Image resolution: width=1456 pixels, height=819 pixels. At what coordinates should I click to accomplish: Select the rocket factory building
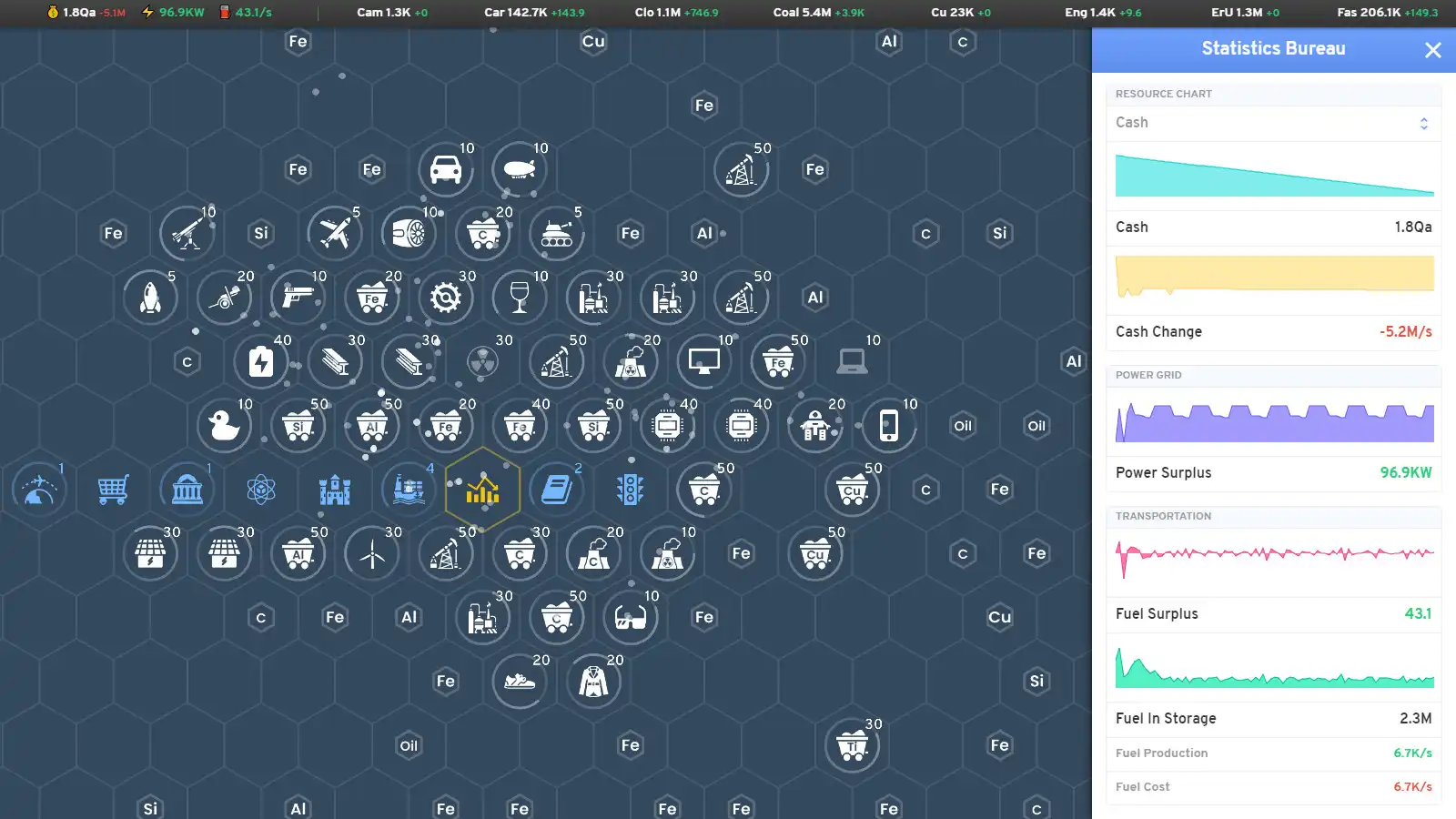[150, 298]
